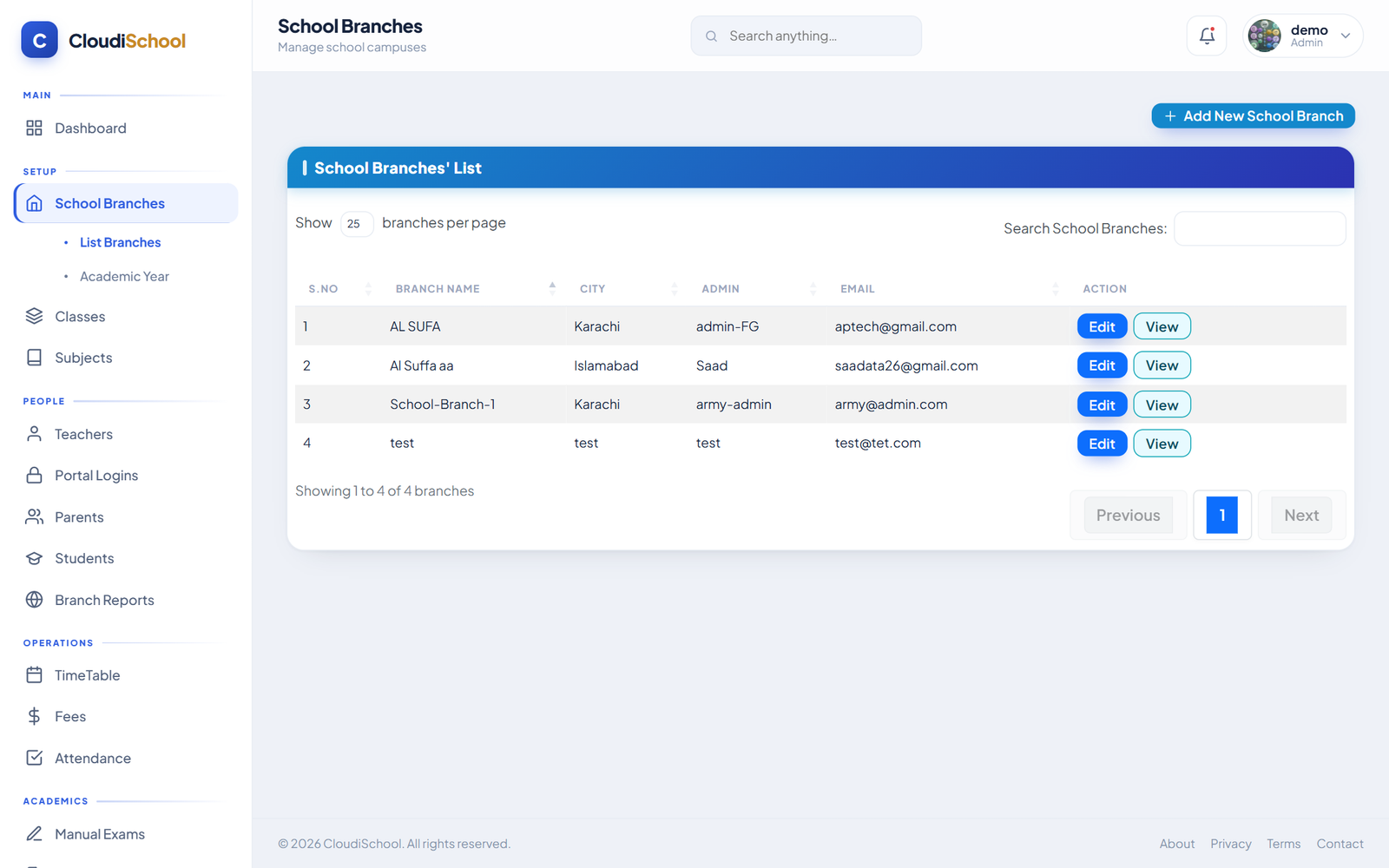The image size is (1389, 868).
Task: Click the Classes layers icon
Action: click(x=34, y=316)
